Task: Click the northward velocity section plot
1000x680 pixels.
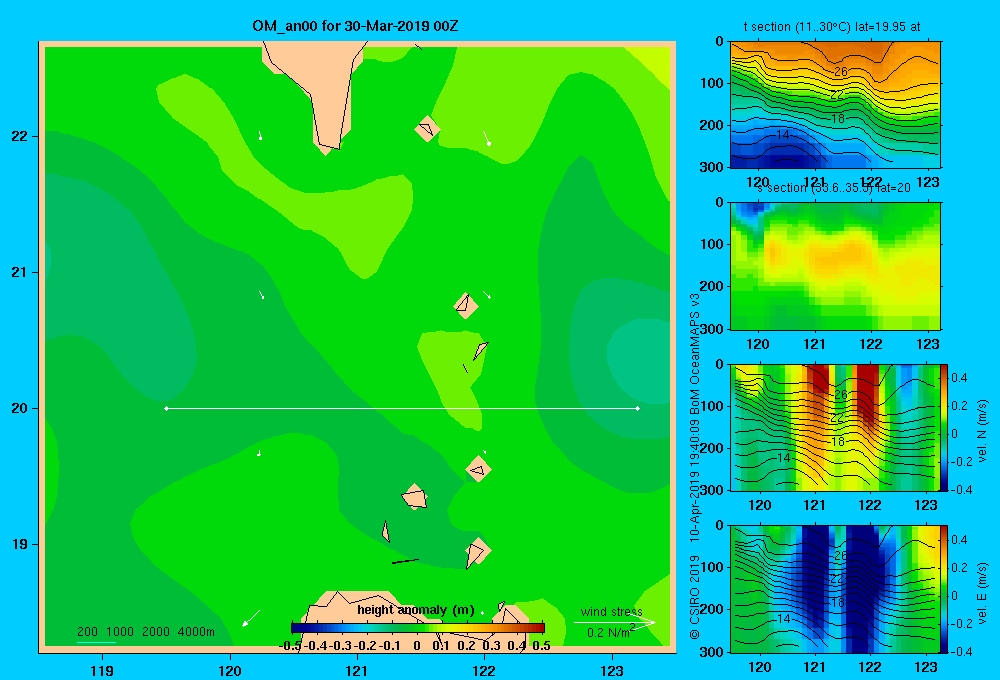Action: [x=835, y=427]
